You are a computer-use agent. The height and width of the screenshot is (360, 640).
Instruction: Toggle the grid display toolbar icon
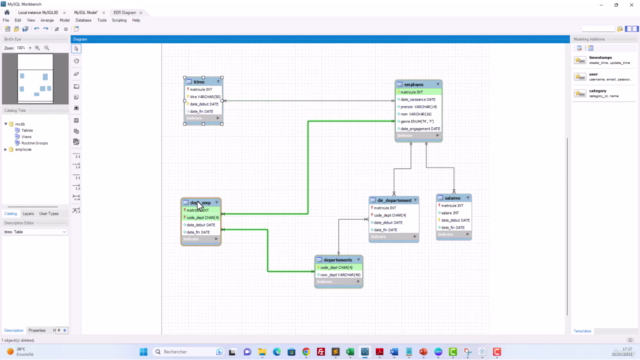(x=57, y=29)
